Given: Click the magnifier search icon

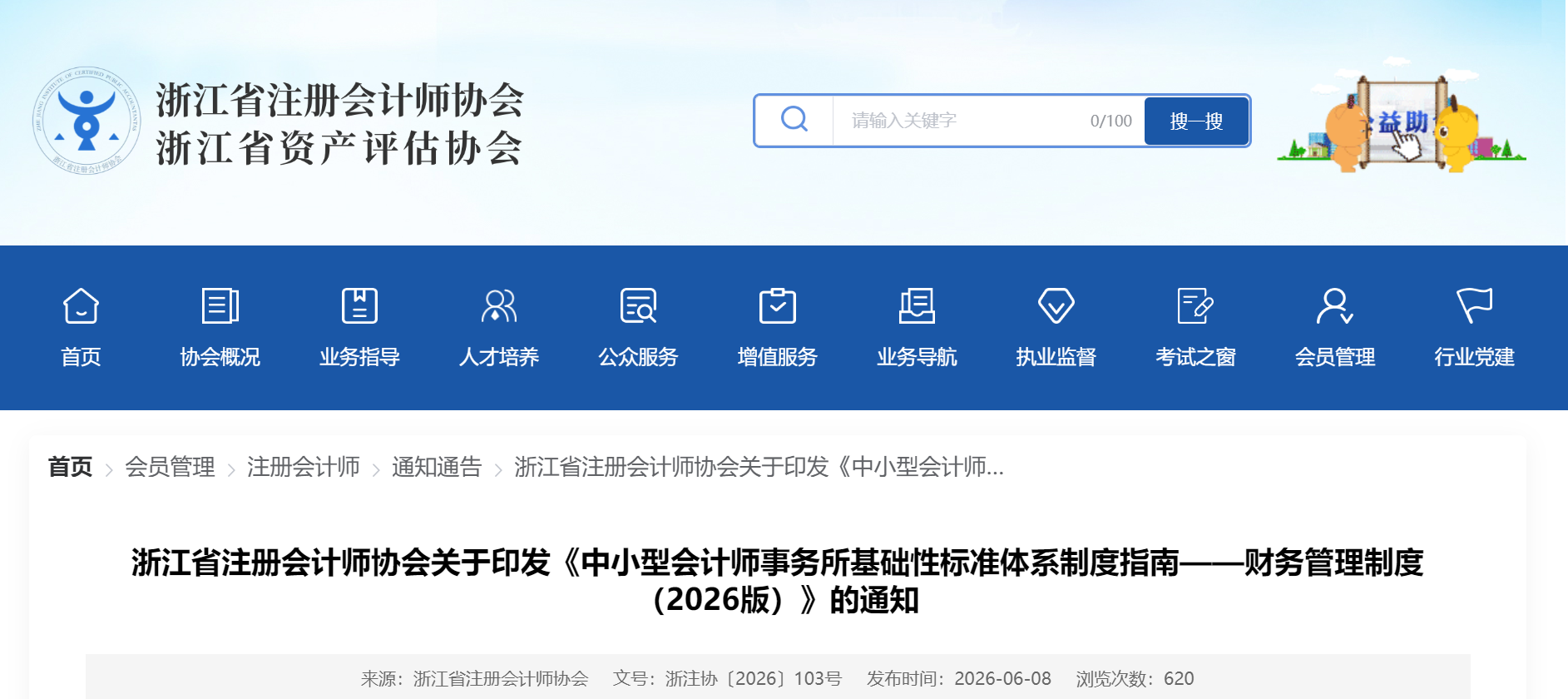Looking at the screenshot, I should (794, 119).
